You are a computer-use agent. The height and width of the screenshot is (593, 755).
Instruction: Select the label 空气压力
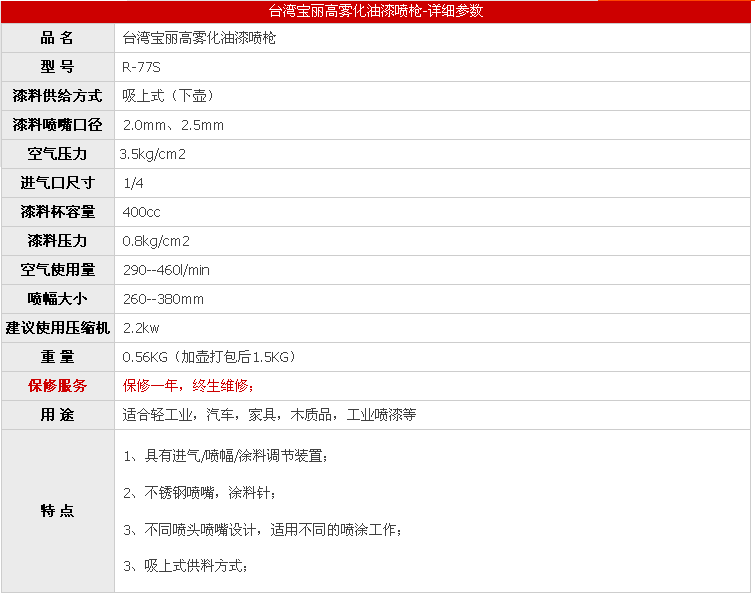(57, 154)
